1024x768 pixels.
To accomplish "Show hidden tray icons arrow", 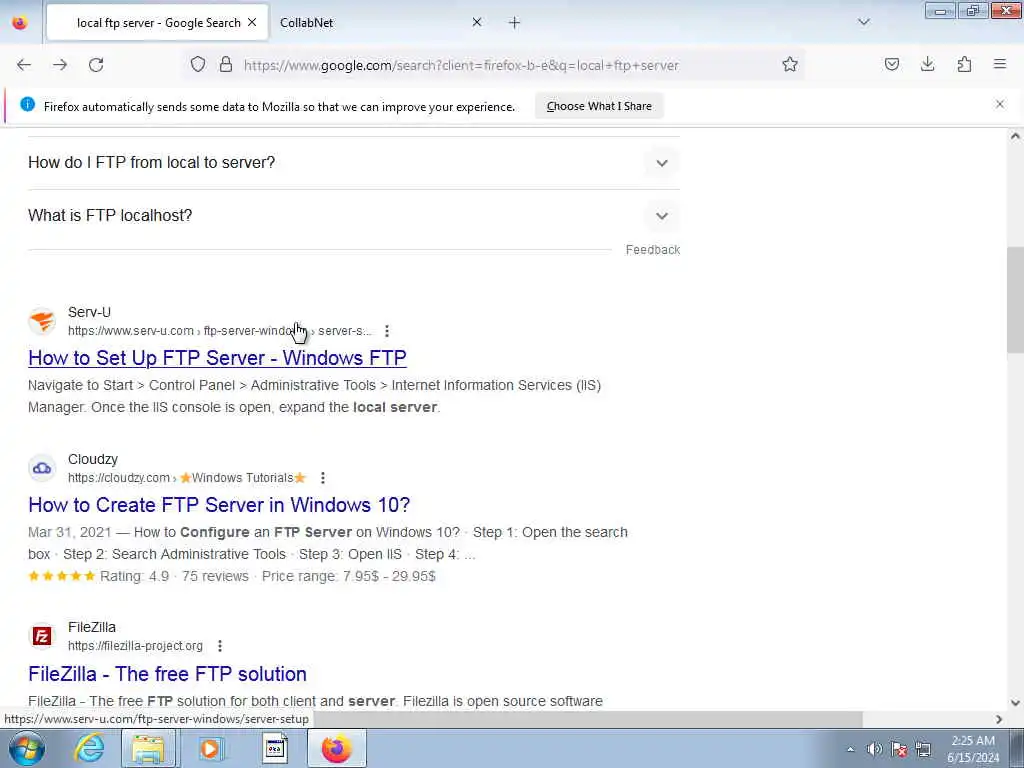I will (850, 749).
